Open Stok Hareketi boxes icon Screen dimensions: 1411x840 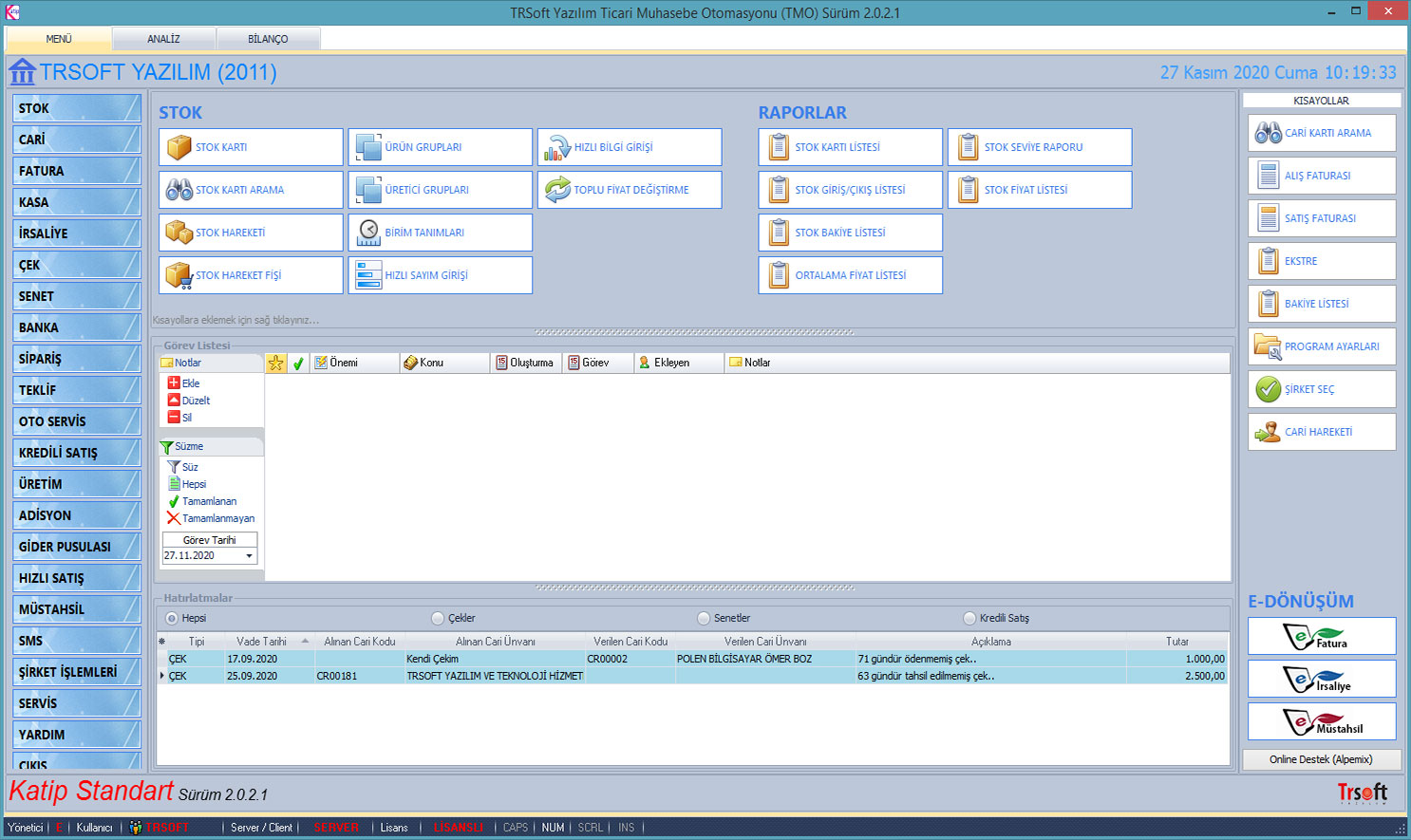[179, 233]
